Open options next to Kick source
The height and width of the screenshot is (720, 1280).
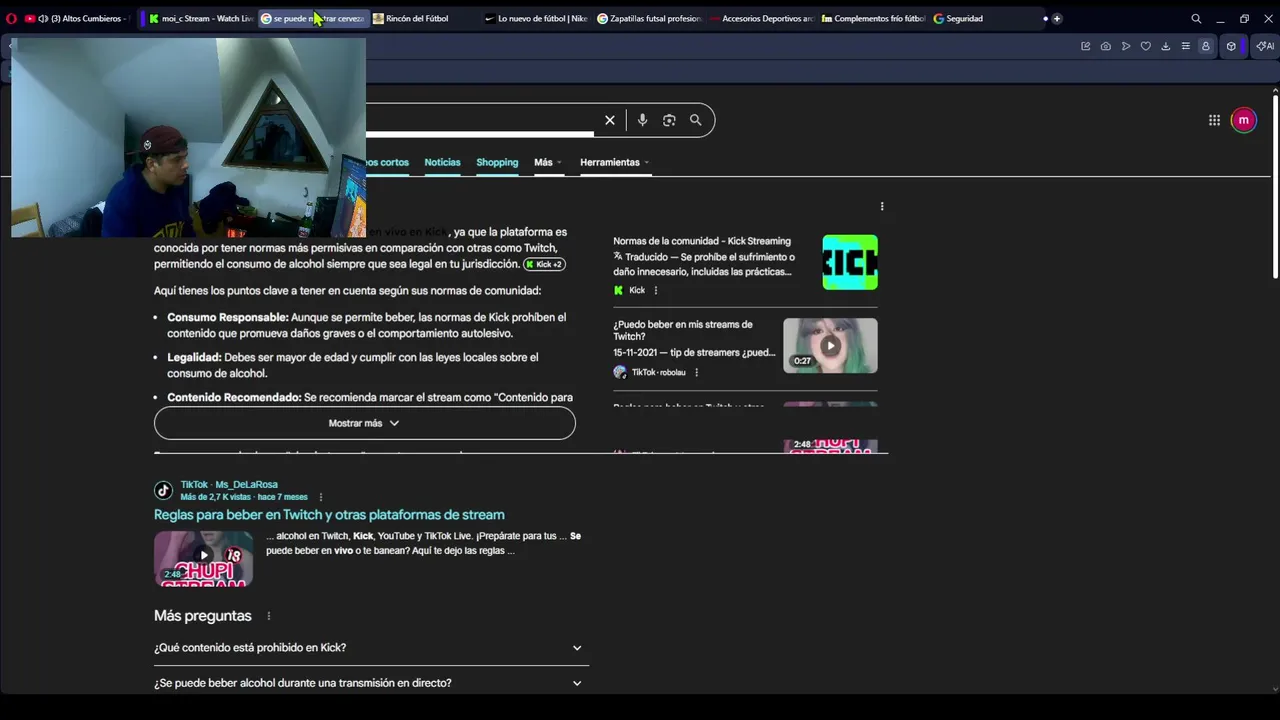[656, 290]
